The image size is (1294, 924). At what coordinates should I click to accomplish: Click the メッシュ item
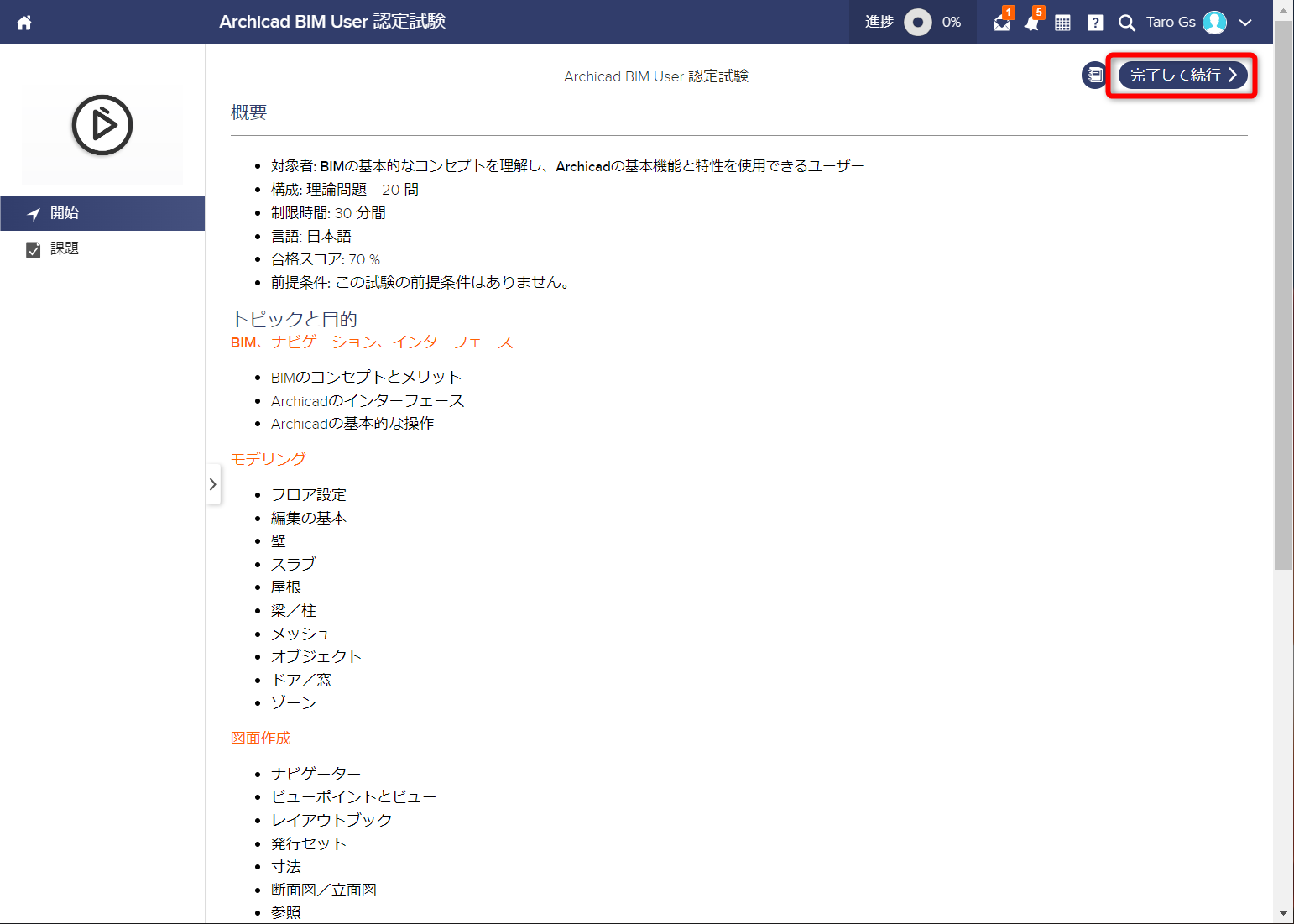click(301, 634)
